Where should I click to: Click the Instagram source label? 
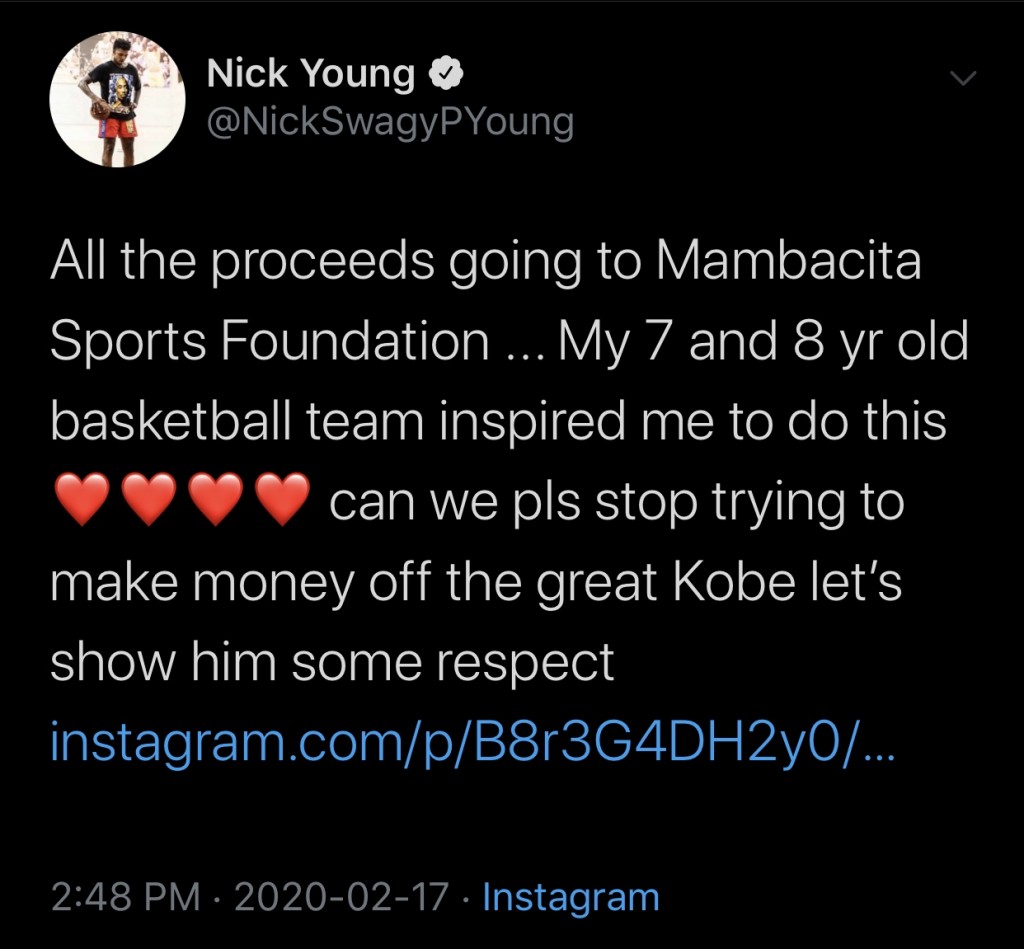point(571,897)
